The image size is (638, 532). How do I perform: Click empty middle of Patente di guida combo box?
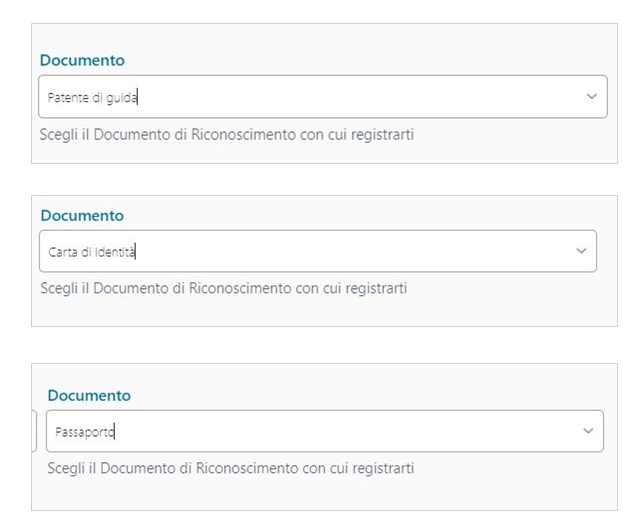click(350, 98)
